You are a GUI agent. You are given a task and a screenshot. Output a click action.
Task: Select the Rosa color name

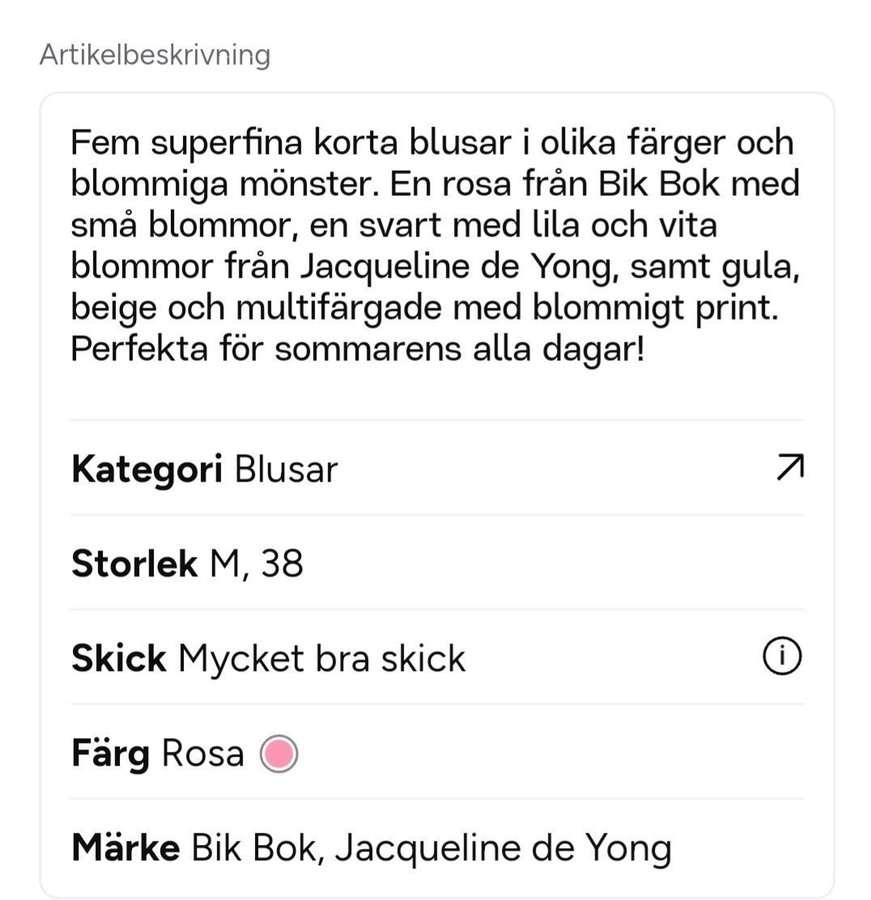coord(202,753)
